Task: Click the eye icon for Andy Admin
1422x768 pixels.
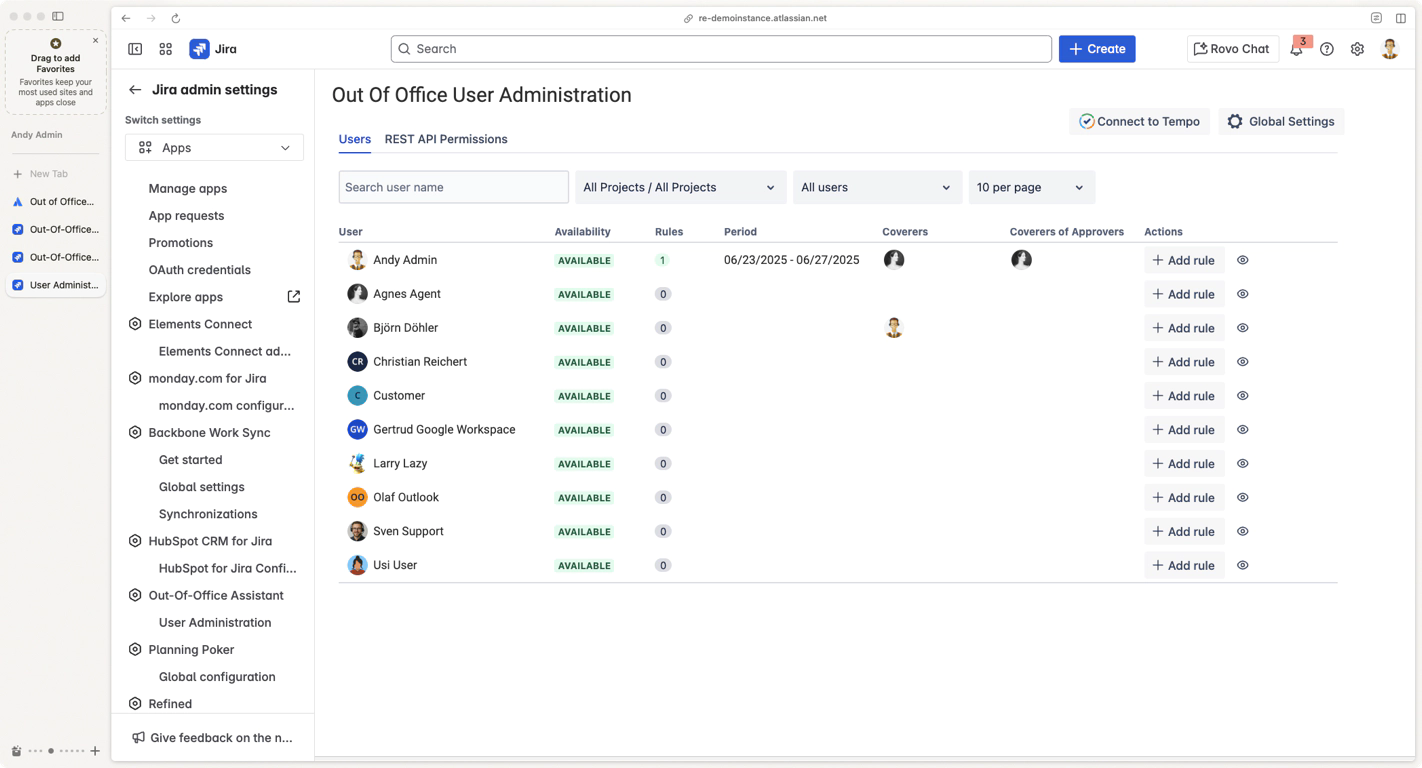Action: point(1243,260)
